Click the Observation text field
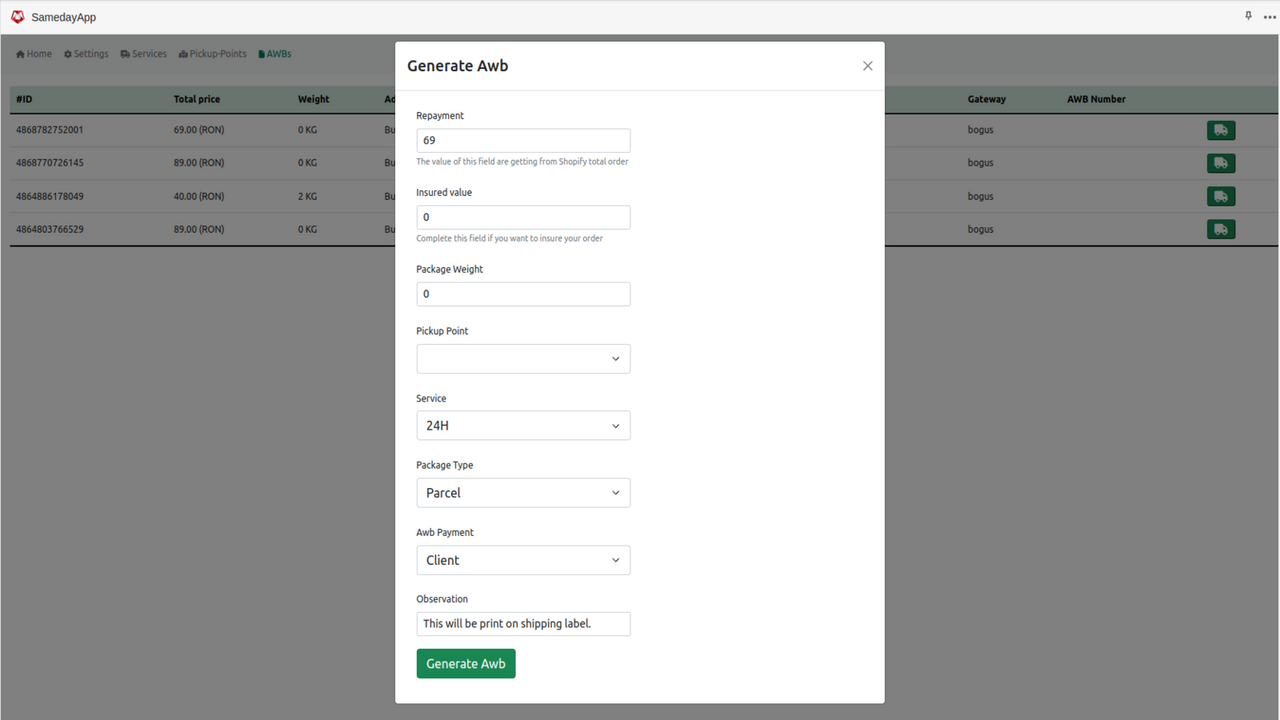 click(x=523, y=623)
